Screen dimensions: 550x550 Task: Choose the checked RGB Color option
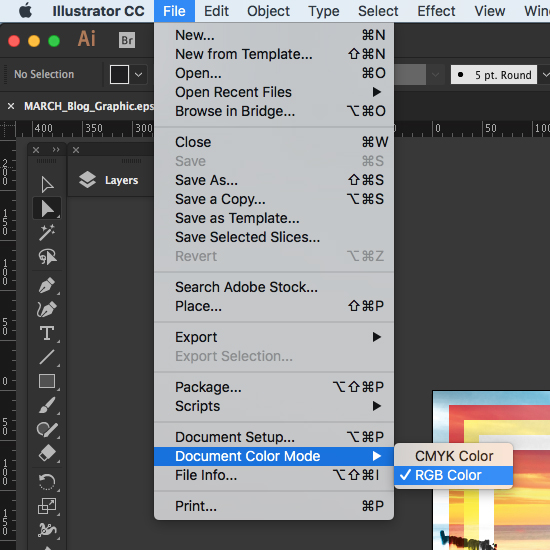point(453,475)
